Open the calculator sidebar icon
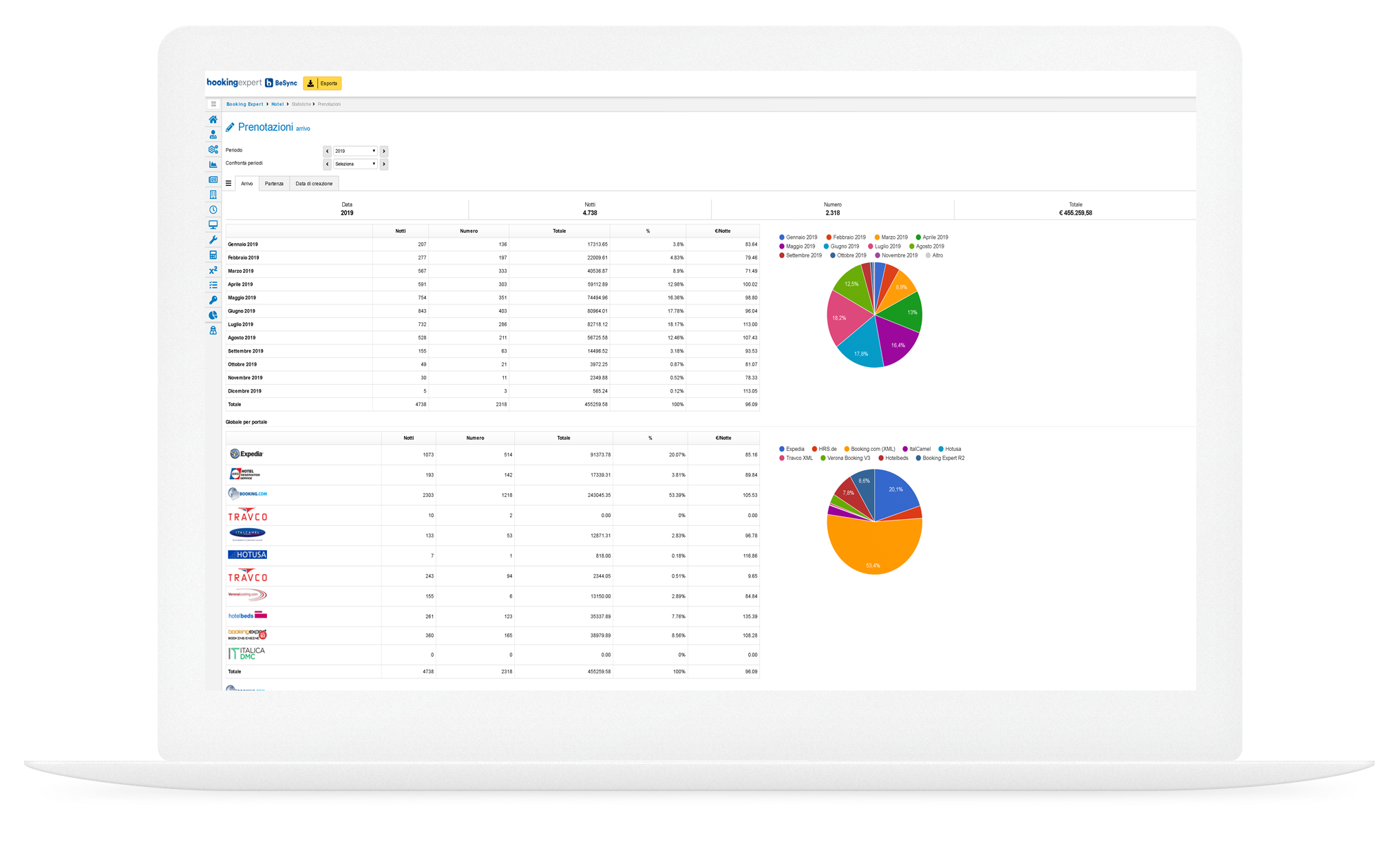The image size is (1400, 864). (x=213, y=255)
